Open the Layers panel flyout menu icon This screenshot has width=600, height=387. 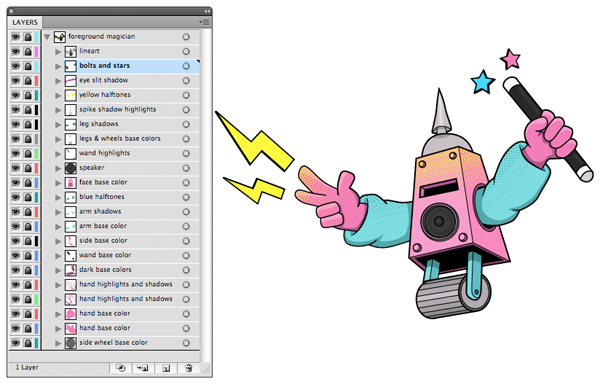[x=204, y=22]
